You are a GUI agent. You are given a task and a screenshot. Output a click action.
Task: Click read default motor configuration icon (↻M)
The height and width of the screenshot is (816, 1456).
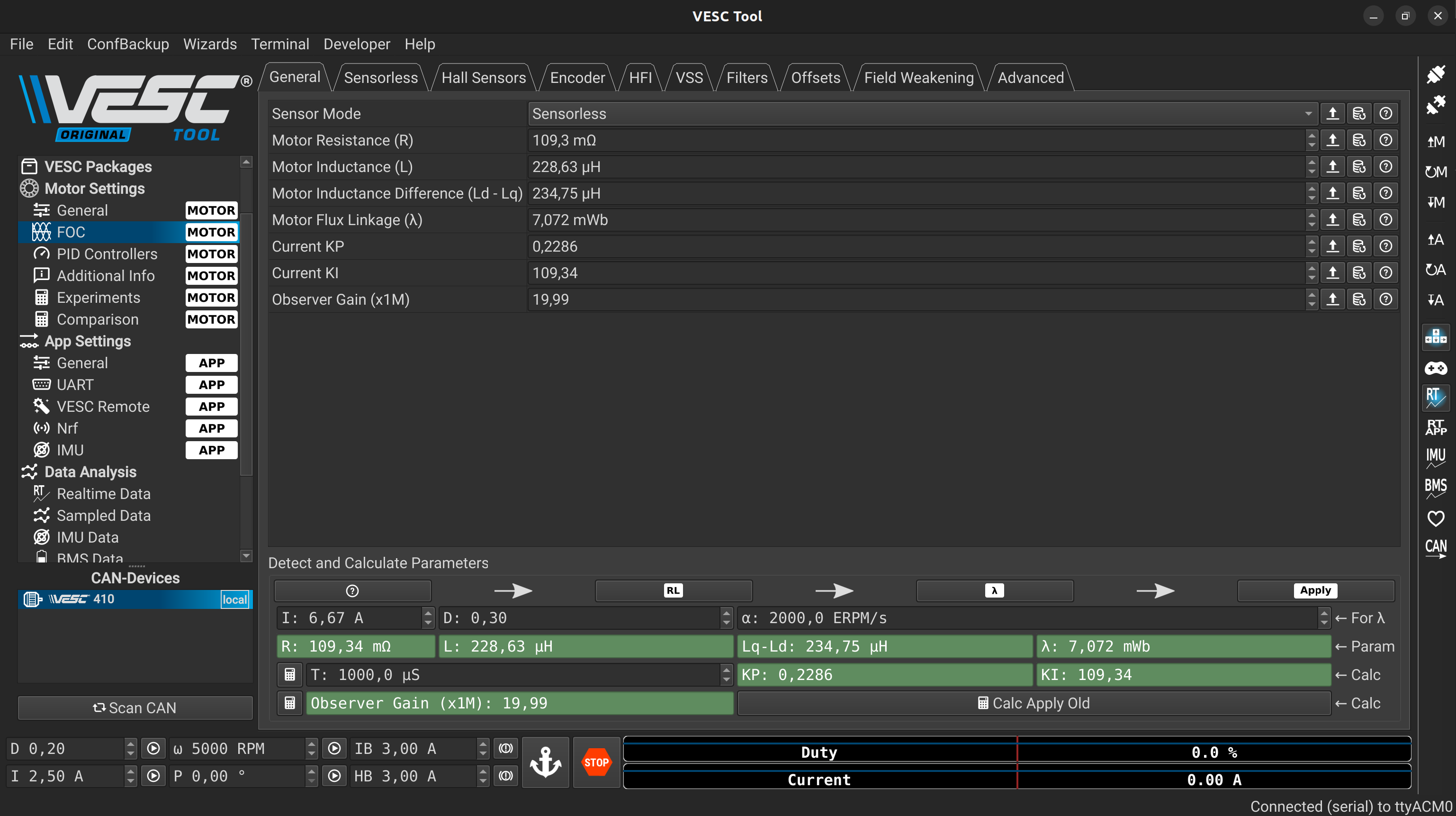pos(1435,172)
